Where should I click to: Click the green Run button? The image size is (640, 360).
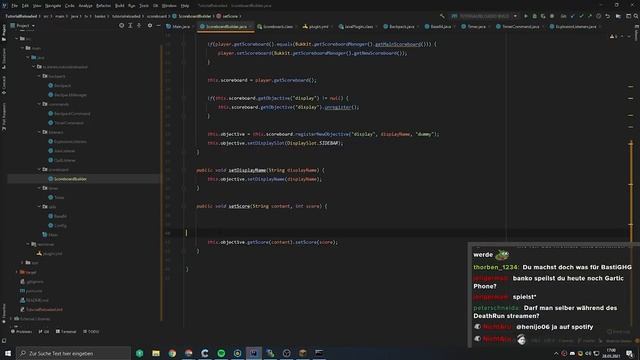coord(526,16)
